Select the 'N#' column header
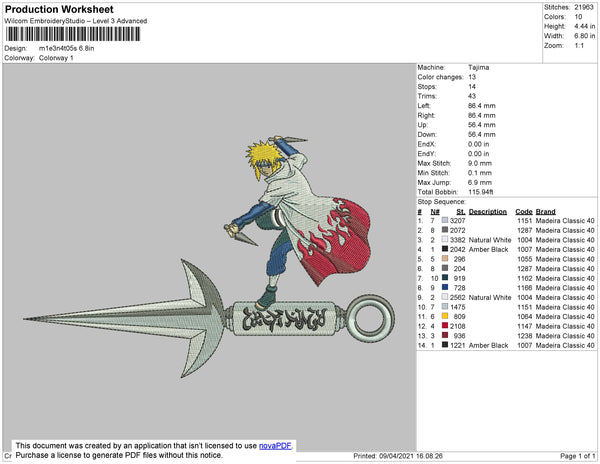Image resolution: width=600 pixels, height=464 pixels. click(435, 212)
